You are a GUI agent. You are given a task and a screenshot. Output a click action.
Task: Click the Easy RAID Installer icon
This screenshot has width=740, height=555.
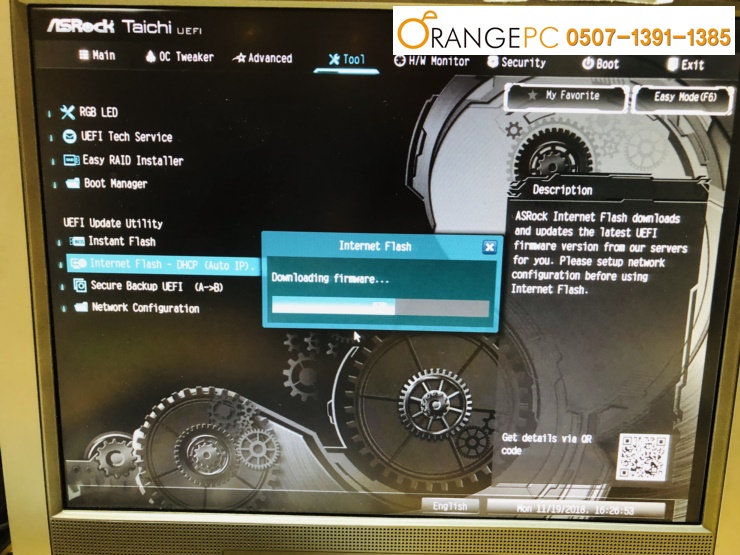71,160
